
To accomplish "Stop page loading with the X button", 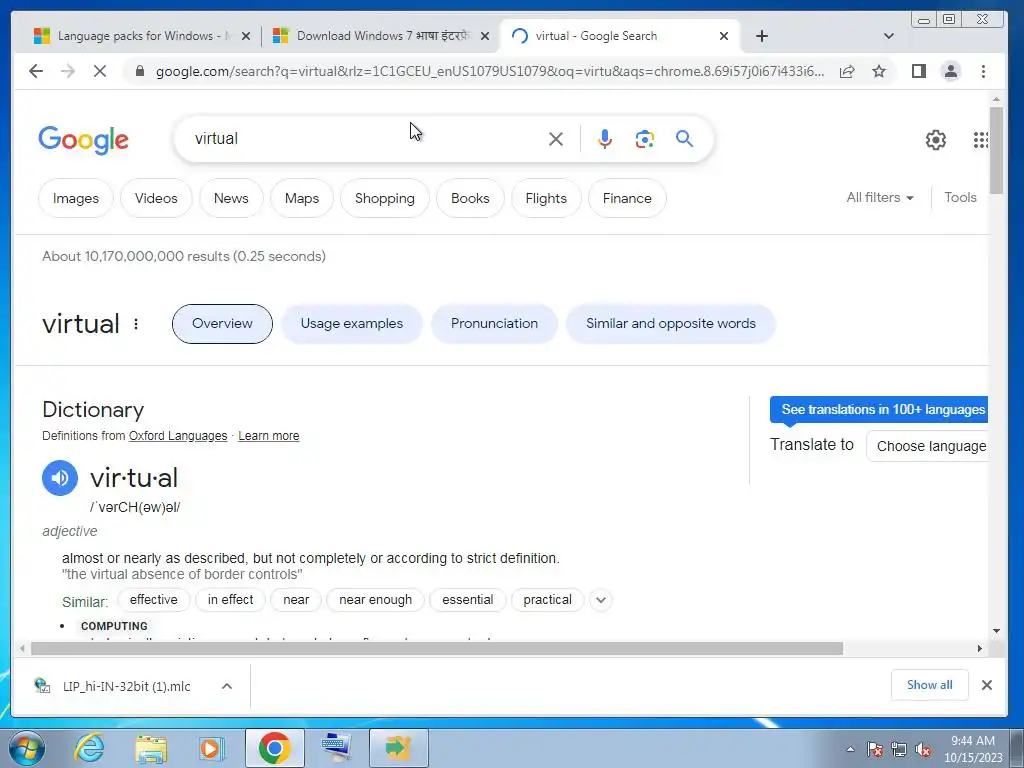I will click(100, 71).
